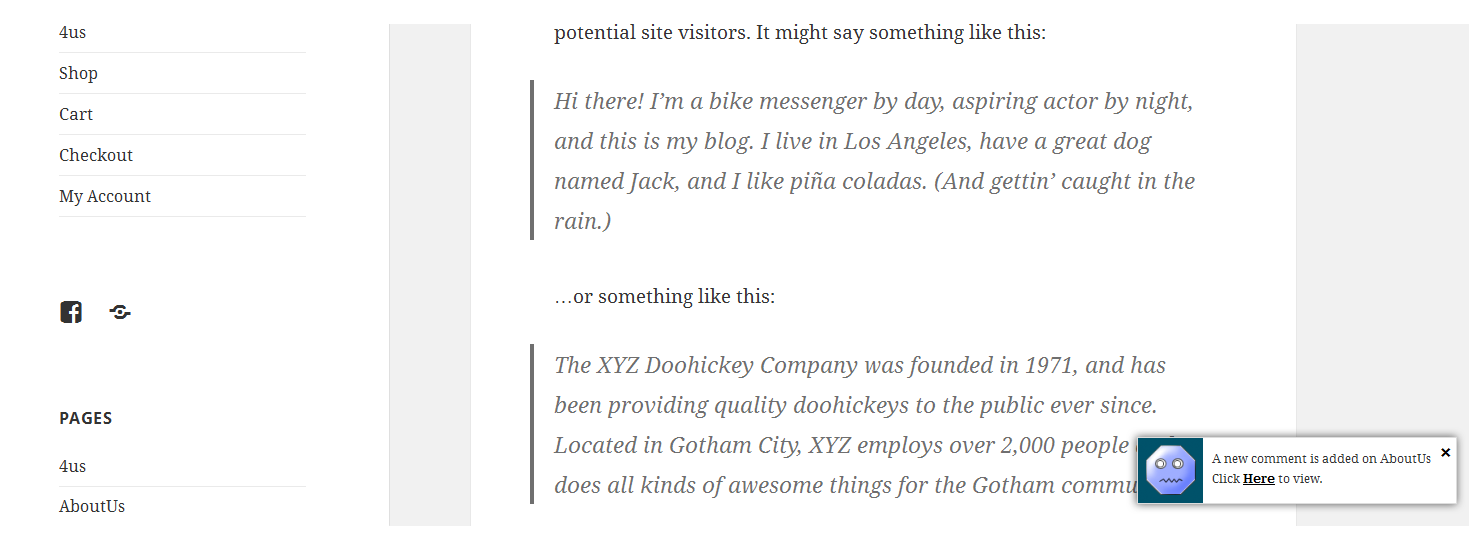The width and height of the screenshot is (1469, 540).
Task: Click the "A new comment is added" message
Action: (x=1321, y=458)
